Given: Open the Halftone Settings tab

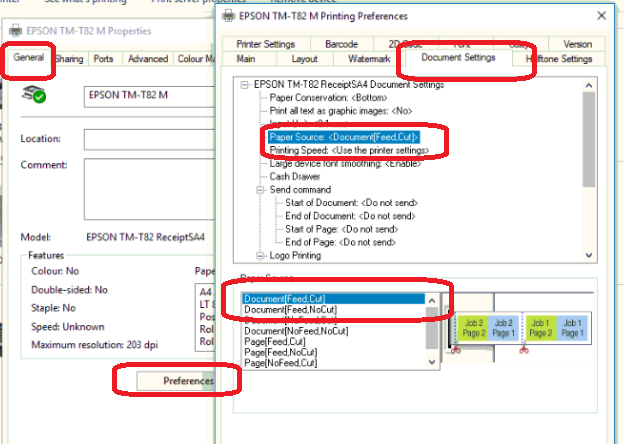Looking at the screenshot, I should point(559,59).
